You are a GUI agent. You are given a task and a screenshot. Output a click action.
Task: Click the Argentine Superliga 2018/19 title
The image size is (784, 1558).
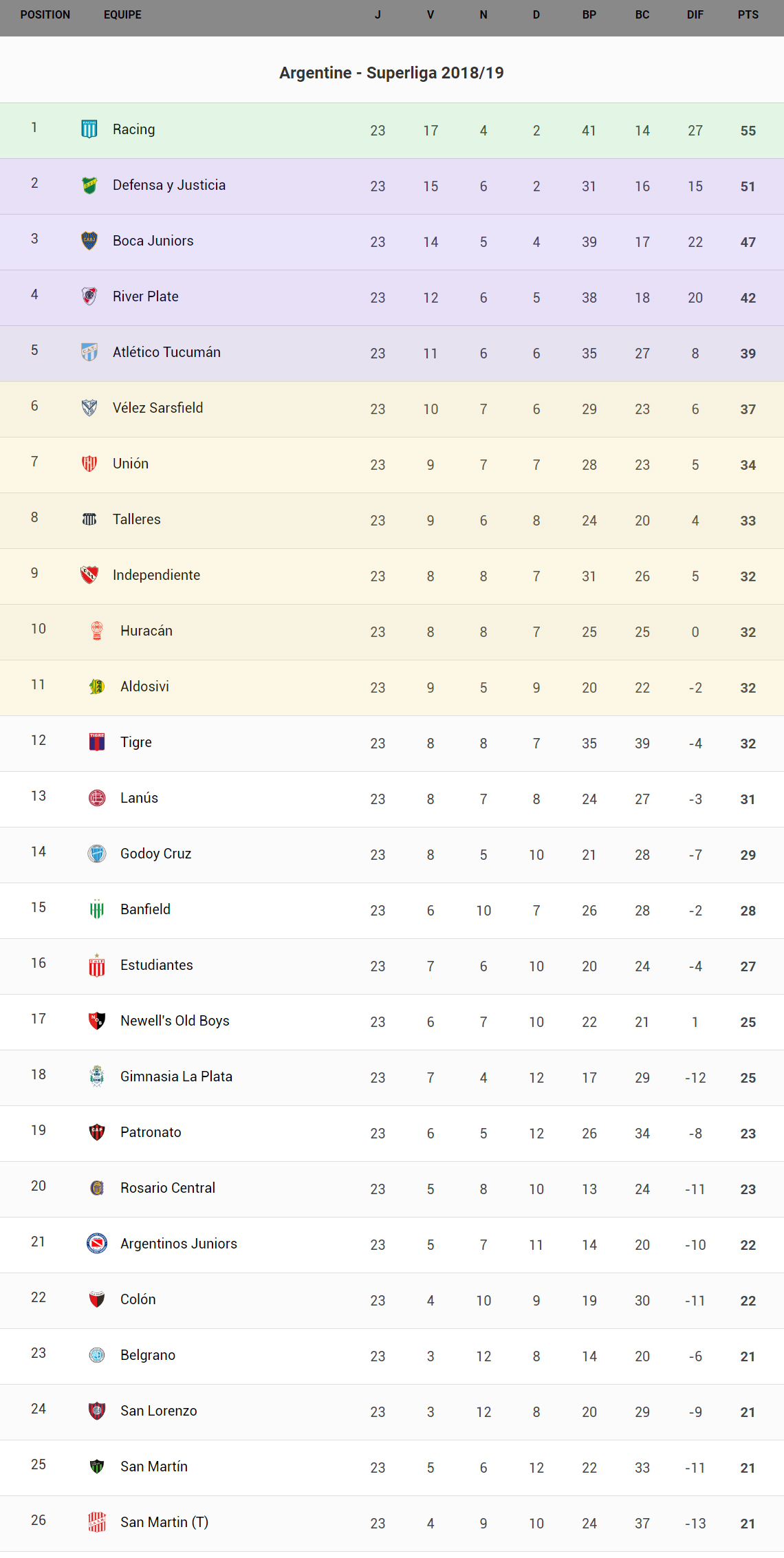click(x=391, y=73)
